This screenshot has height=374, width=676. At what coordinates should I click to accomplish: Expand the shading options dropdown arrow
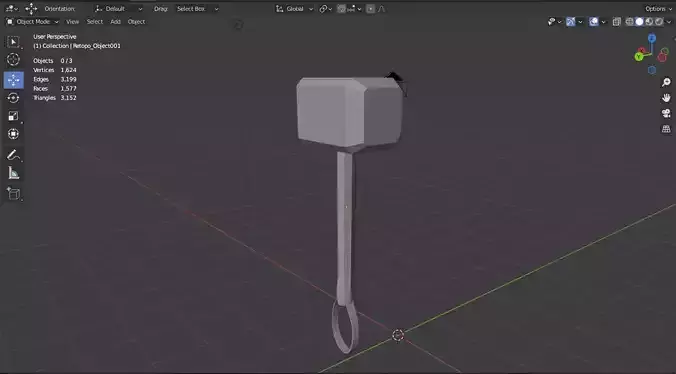point(669,22)
